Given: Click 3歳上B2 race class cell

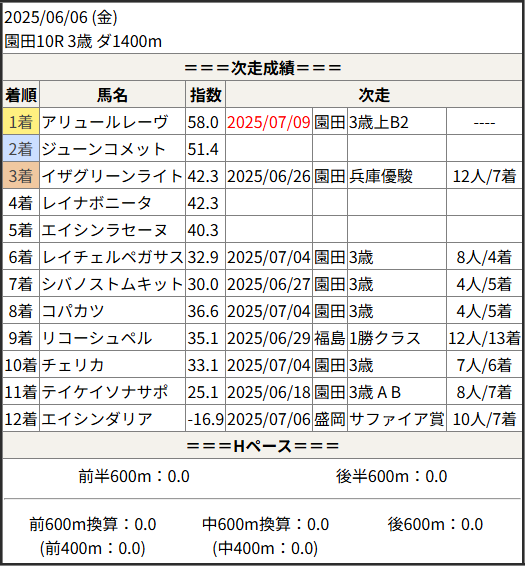Looking at the screenshot, I should [379, 122].
